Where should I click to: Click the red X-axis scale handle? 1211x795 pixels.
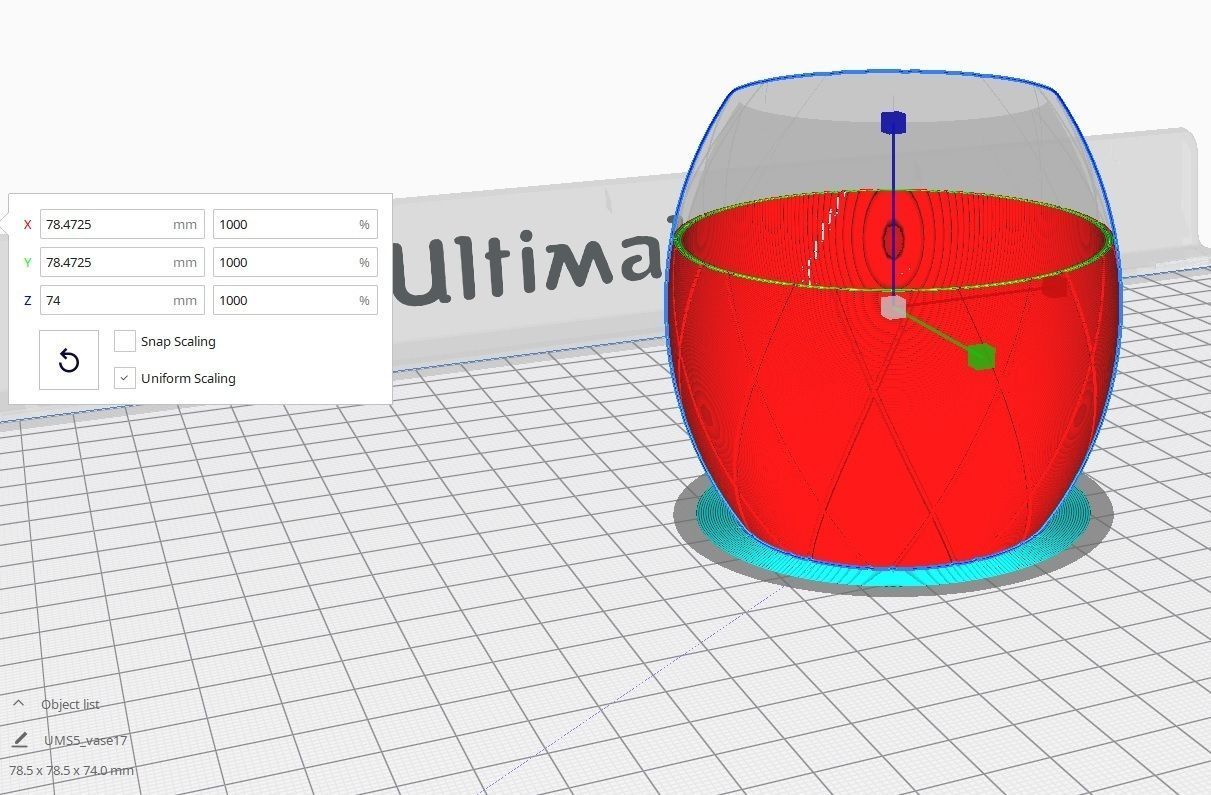1054,287
